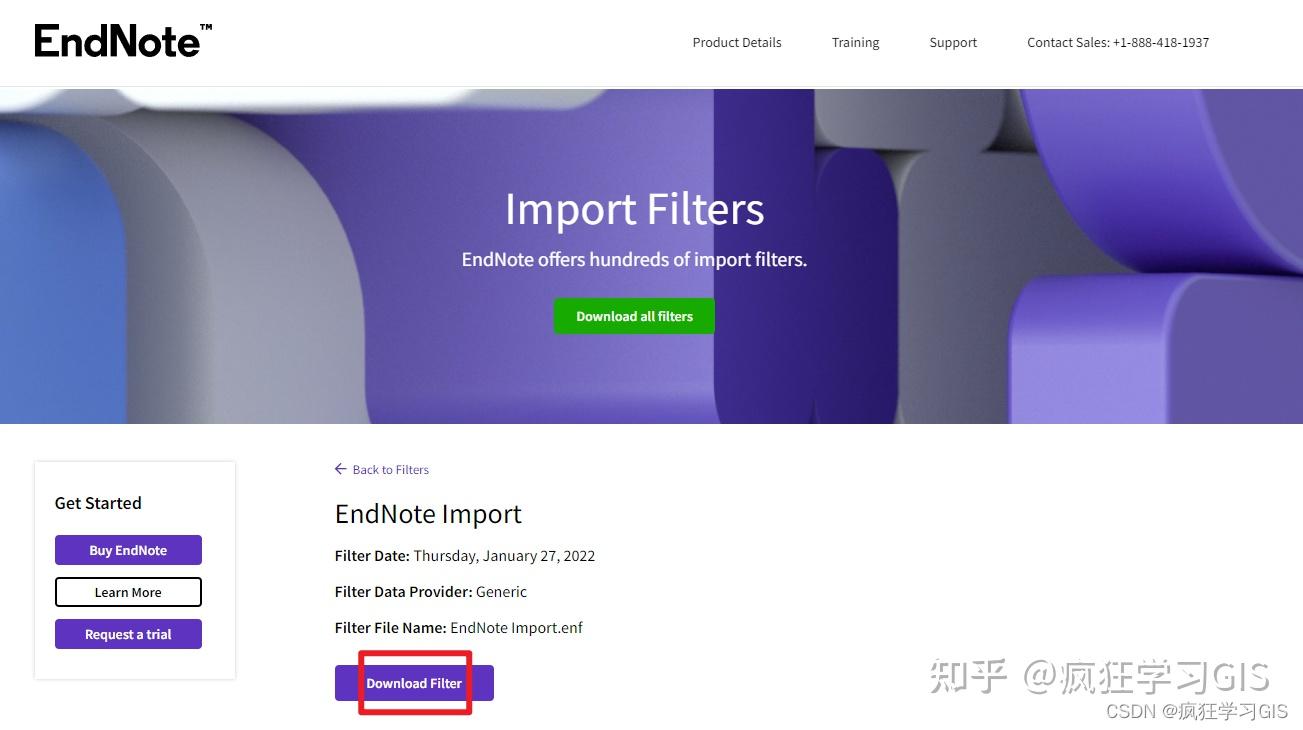Go to the Support page from the header
1303x730 pixels.
(953, 42)
